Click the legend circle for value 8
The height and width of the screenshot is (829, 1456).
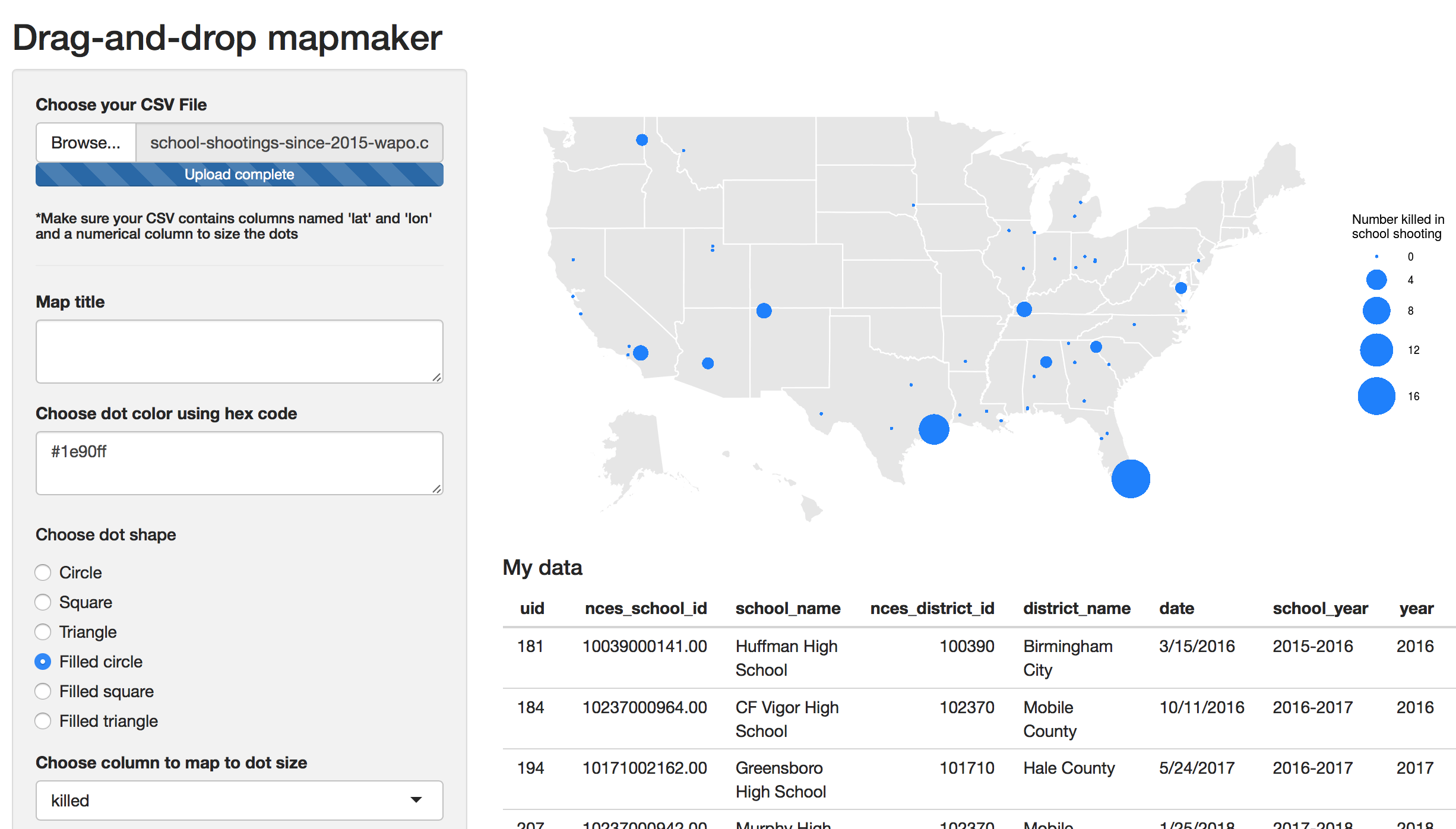pyautogui.click(x=1376, y=311)
